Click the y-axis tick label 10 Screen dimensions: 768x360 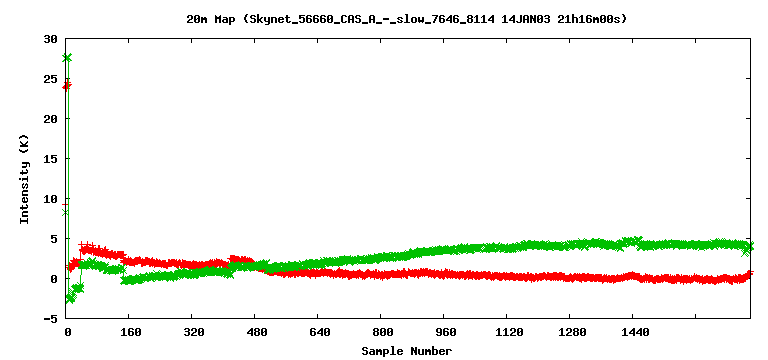51,199
